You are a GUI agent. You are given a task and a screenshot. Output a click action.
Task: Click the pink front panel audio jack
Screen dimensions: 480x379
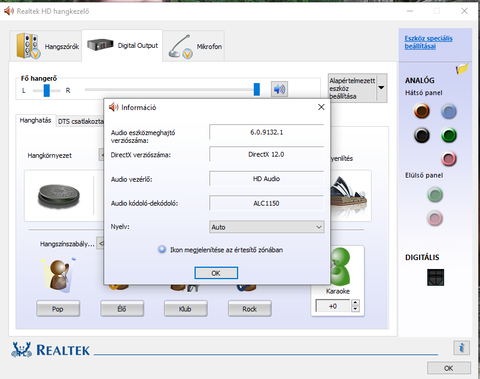tap(435, 218)
